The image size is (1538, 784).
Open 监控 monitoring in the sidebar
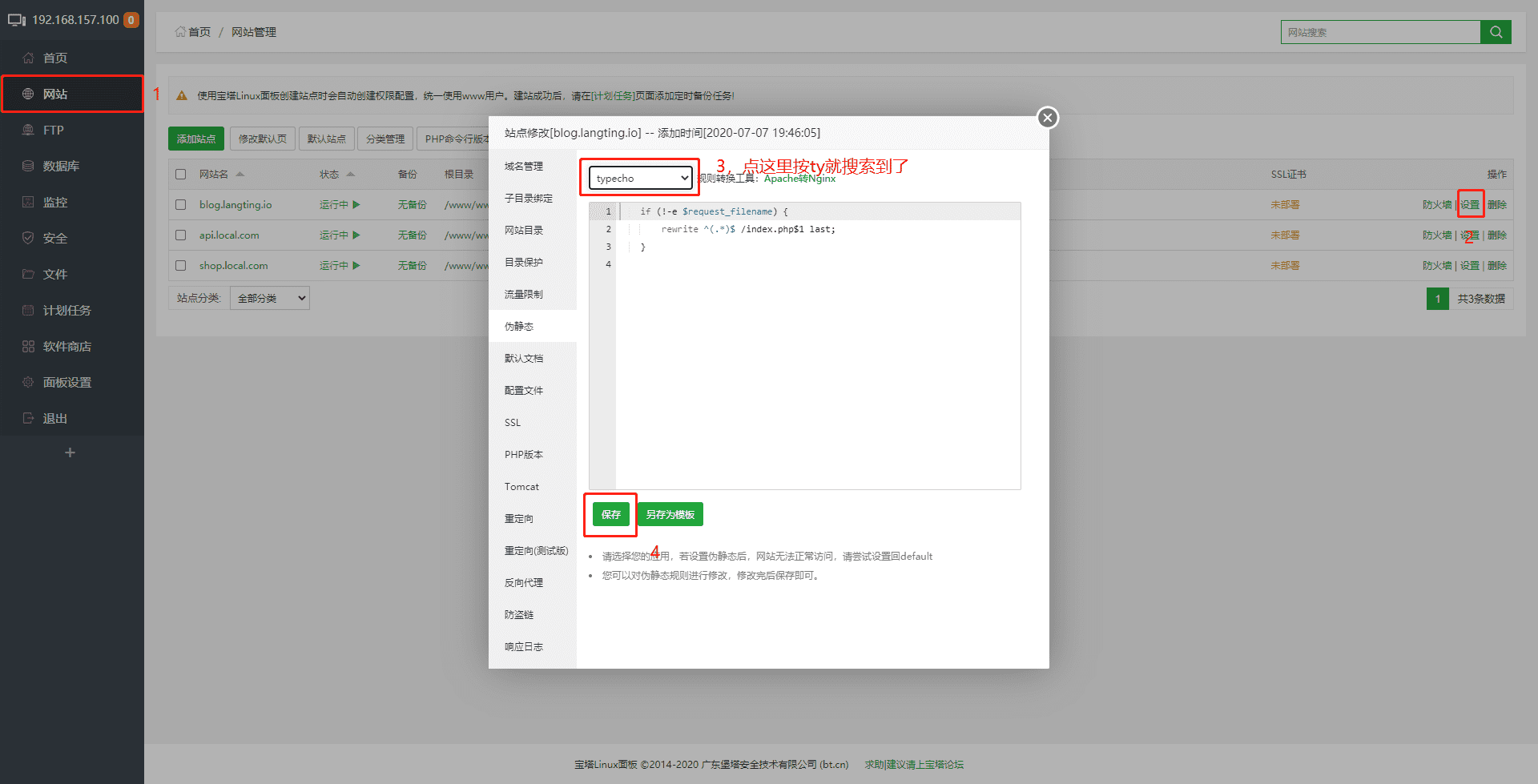72,202
